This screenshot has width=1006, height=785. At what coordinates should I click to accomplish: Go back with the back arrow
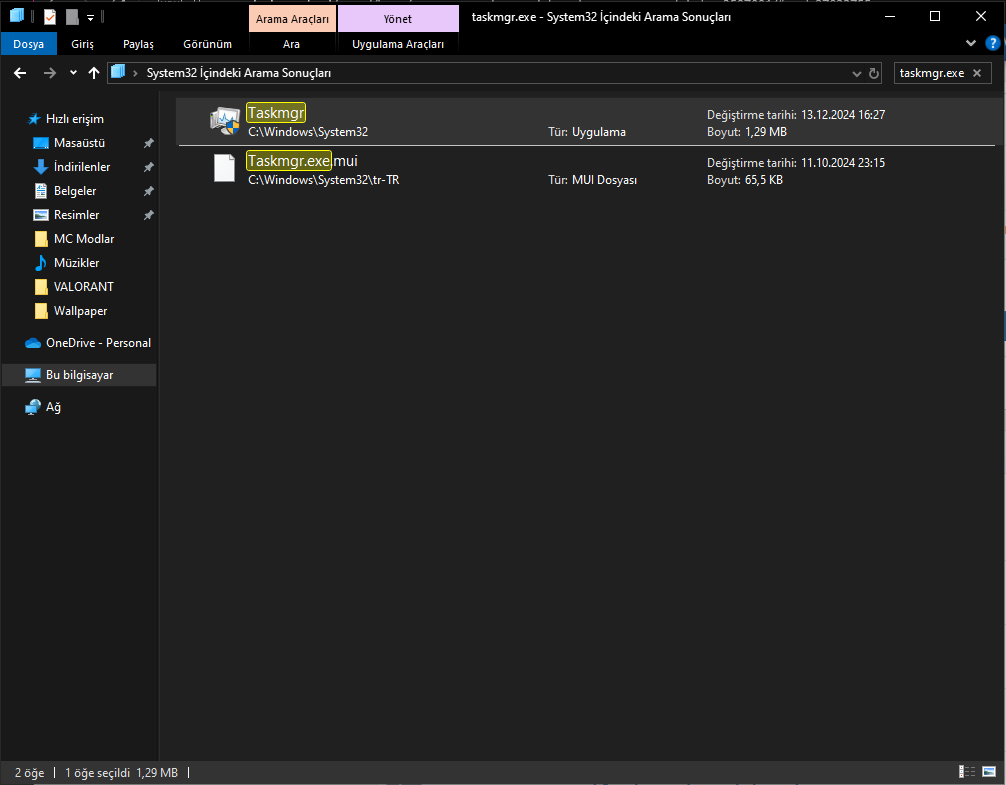pos(20,73)
